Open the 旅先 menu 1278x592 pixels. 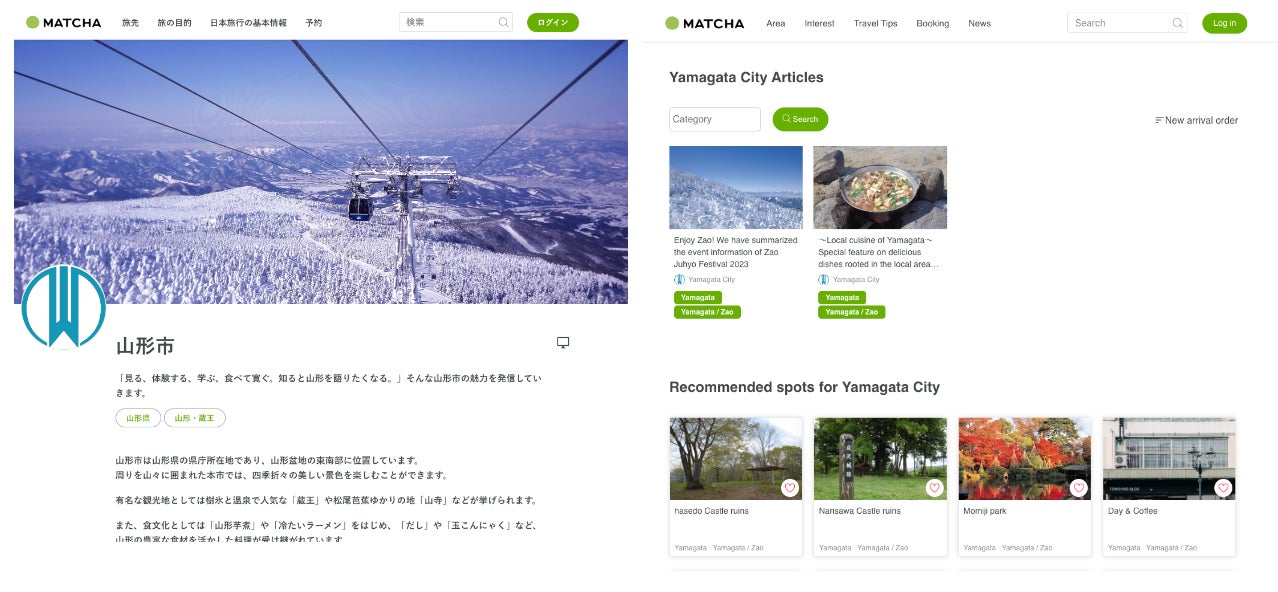pyautogui.click(x=131, y=22)
